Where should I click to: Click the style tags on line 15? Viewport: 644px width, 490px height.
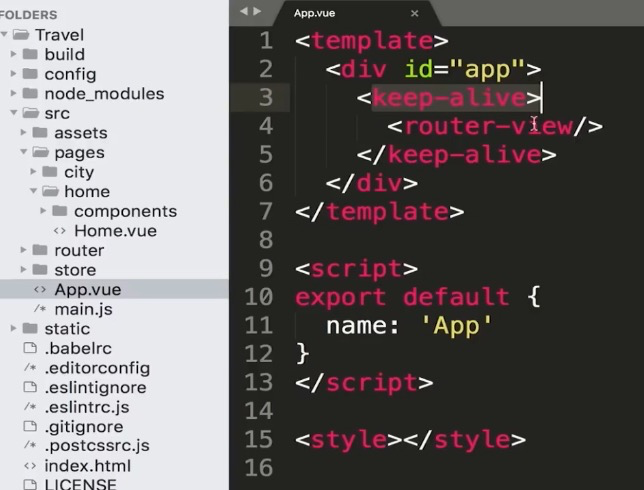(410, 440)
